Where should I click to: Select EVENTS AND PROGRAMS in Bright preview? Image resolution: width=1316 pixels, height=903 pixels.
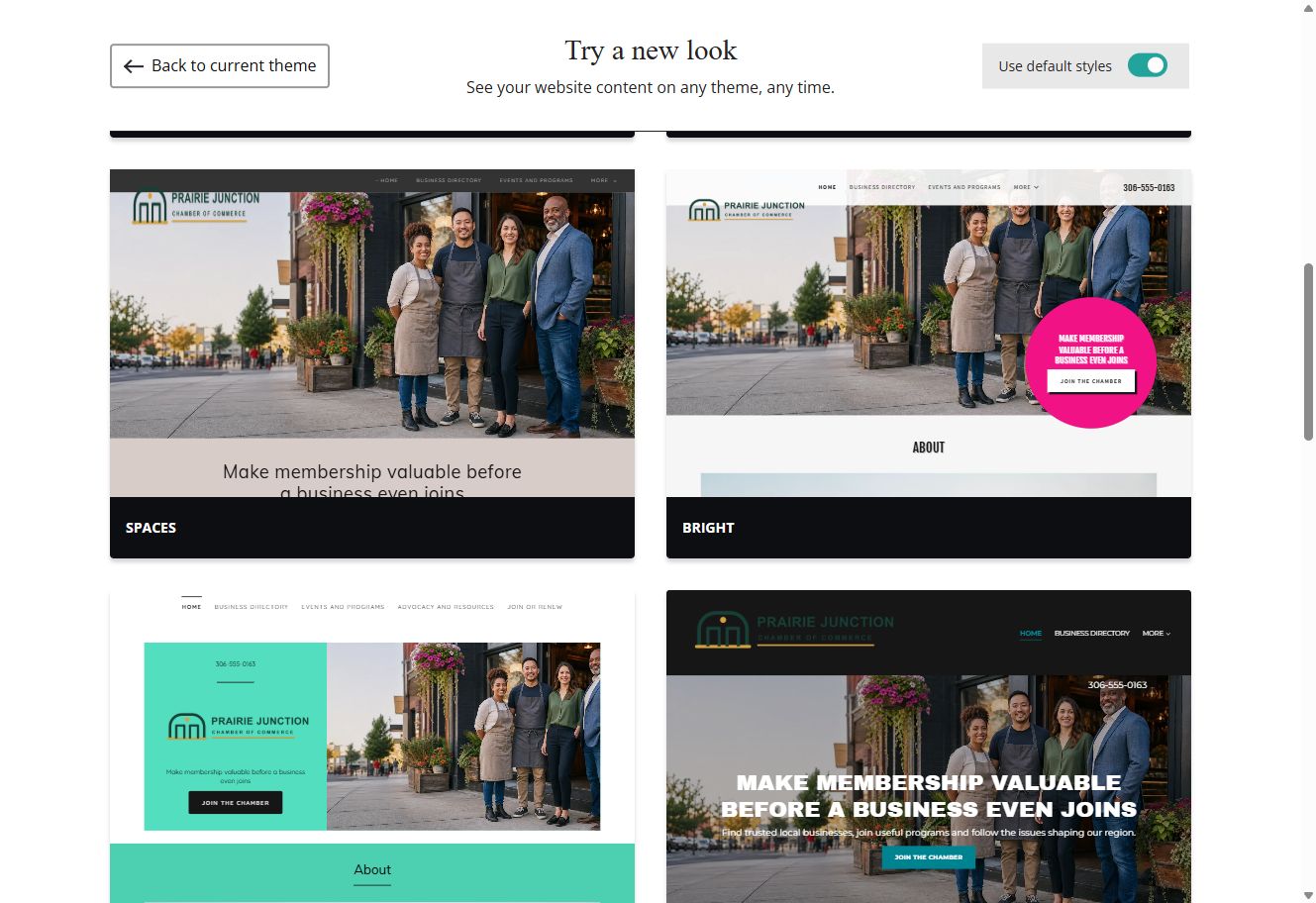coord(964,187)
